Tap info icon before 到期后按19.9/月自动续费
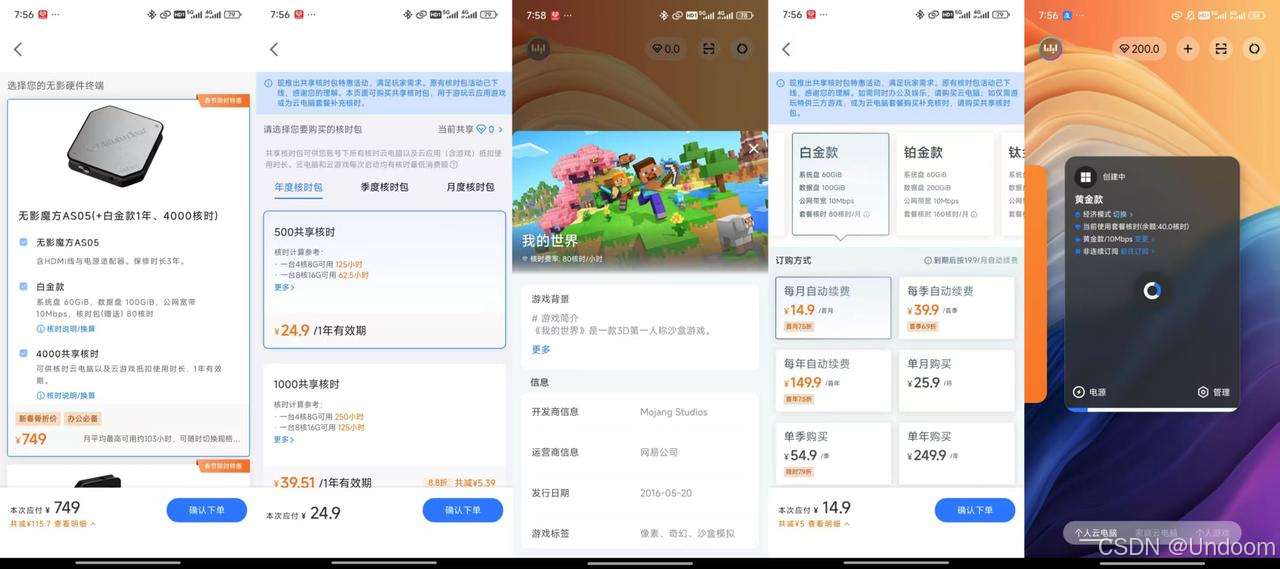The image size is (1280, 569). 928,260
